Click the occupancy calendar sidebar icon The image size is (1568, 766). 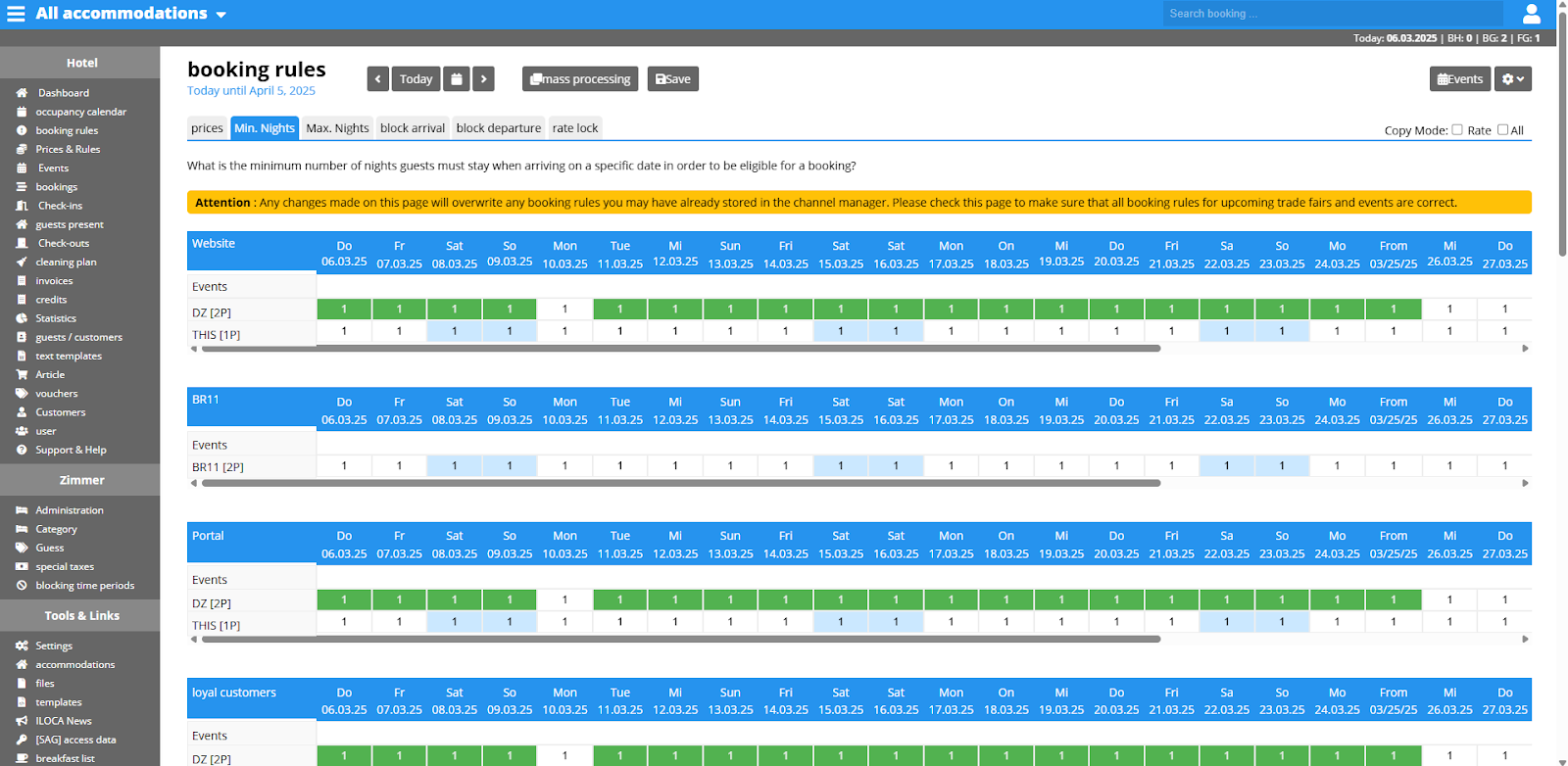point(22,112)
